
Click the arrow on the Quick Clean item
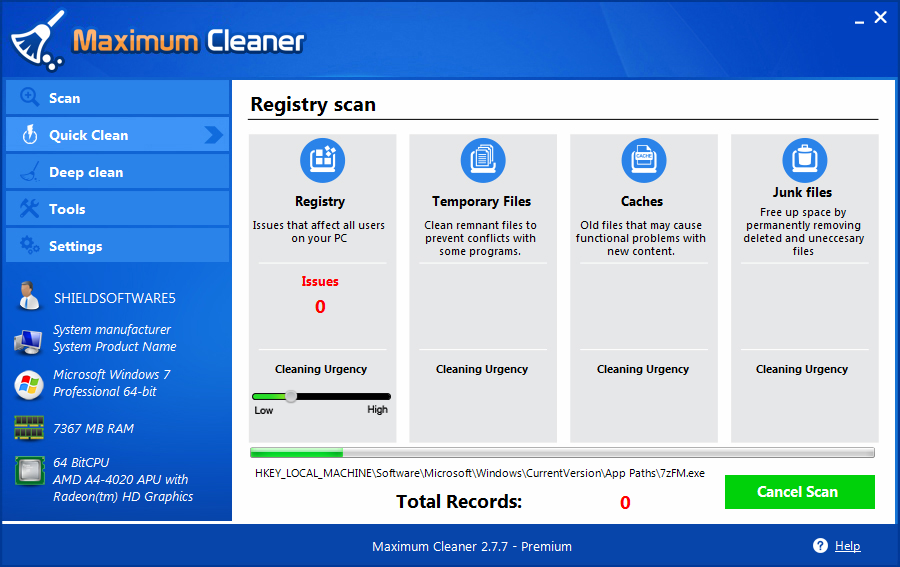[214, 135]
